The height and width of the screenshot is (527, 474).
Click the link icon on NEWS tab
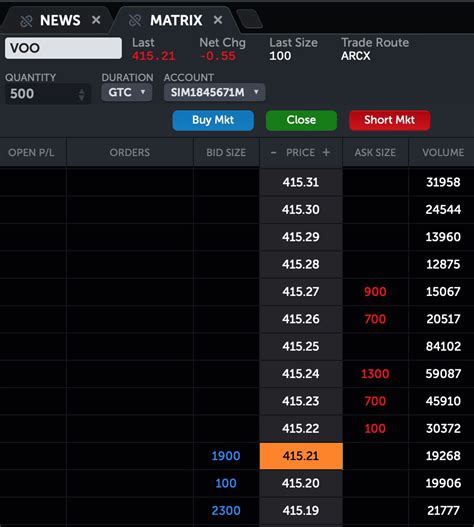click(26, 21)
